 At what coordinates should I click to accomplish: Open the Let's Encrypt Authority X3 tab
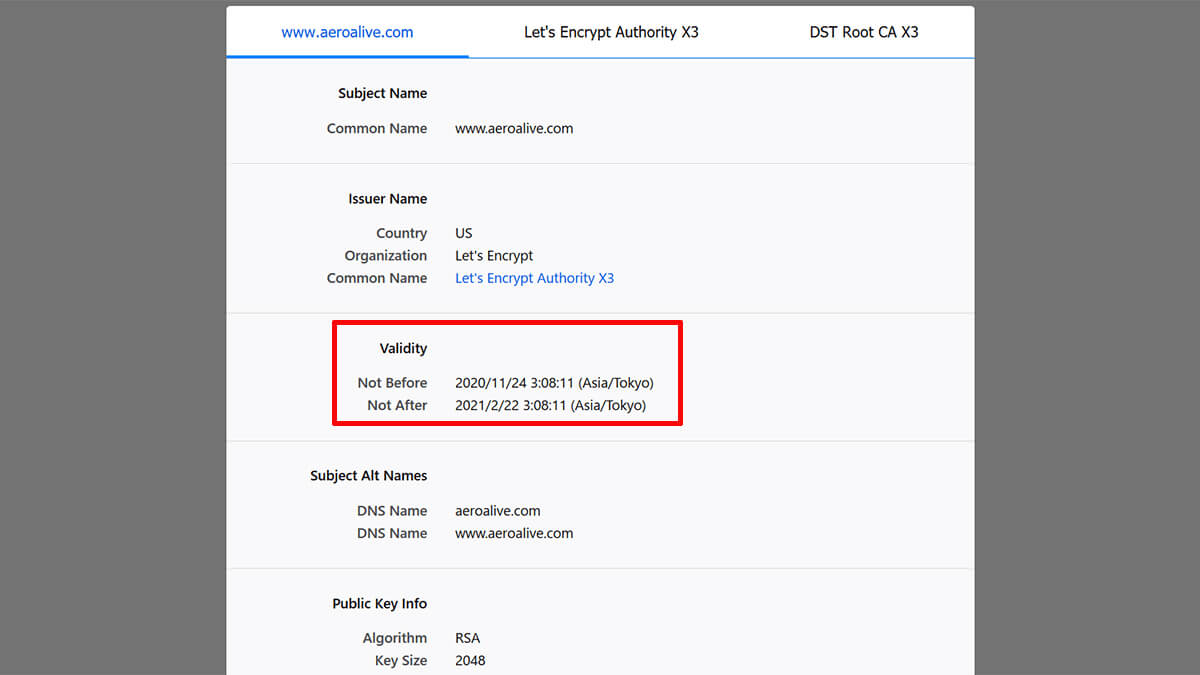click(x=611, y=32)
